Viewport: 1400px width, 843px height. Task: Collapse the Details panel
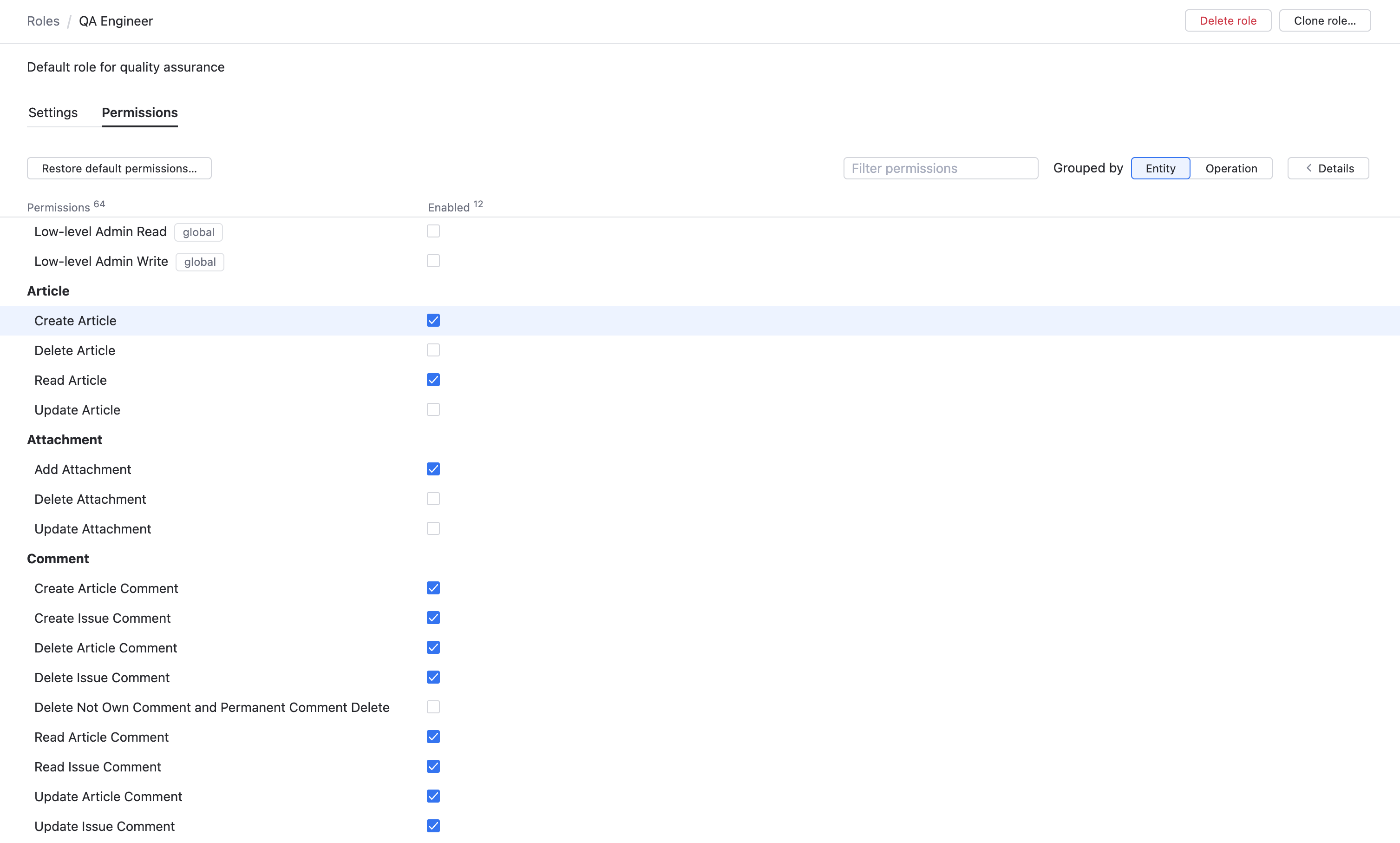[x=1328, y=168]
